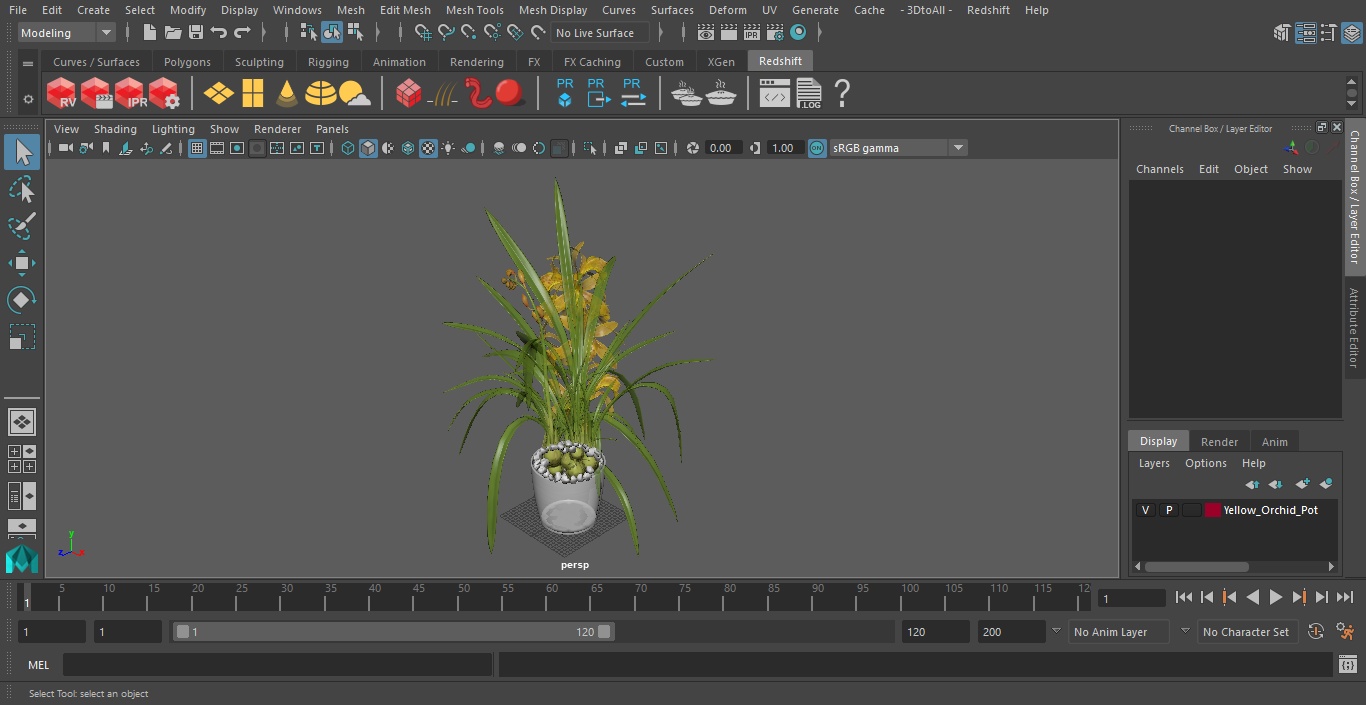Viewport: 1366px width, 705px height.
Task: Open character set options running figure icon
Action: pyautogui.click(x=1345, y=631)
